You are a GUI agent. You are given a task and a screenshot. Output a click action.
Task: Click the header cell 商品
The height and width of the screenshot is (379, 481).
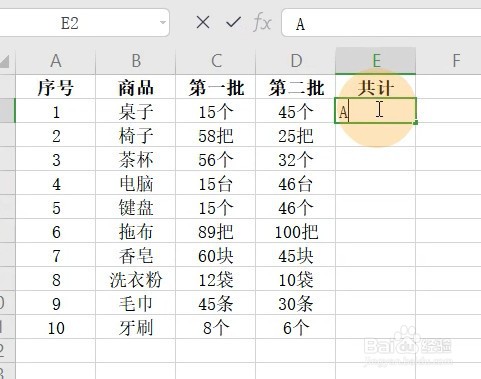pyautogui.click(x=136, y=87)
